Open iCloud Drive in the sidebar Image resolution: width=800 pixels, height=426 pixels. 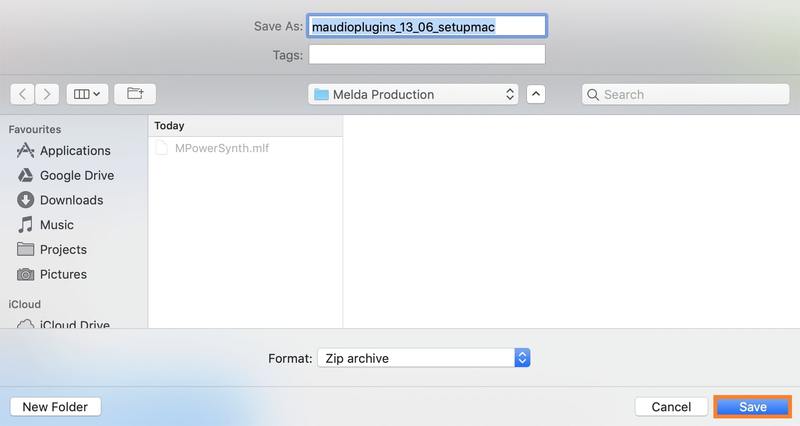(74, 324)
